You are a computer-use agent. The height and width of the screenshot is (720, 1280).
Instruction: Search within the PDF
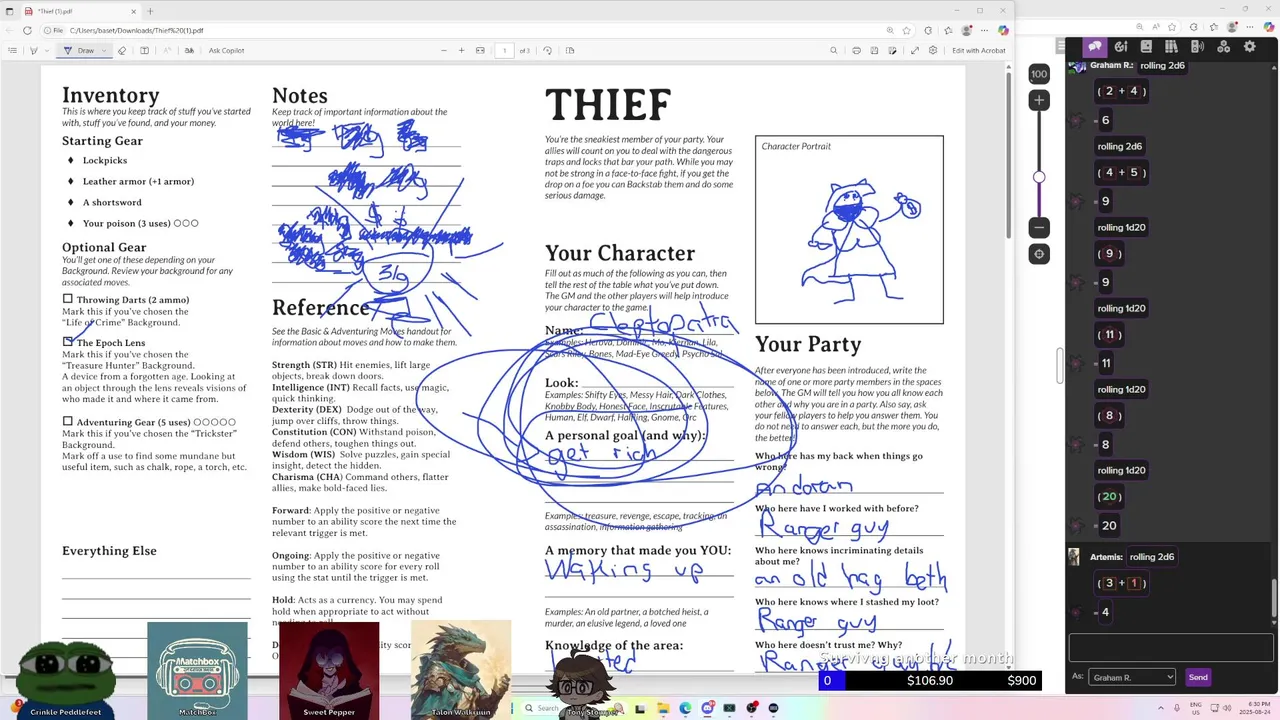[833, 50]
